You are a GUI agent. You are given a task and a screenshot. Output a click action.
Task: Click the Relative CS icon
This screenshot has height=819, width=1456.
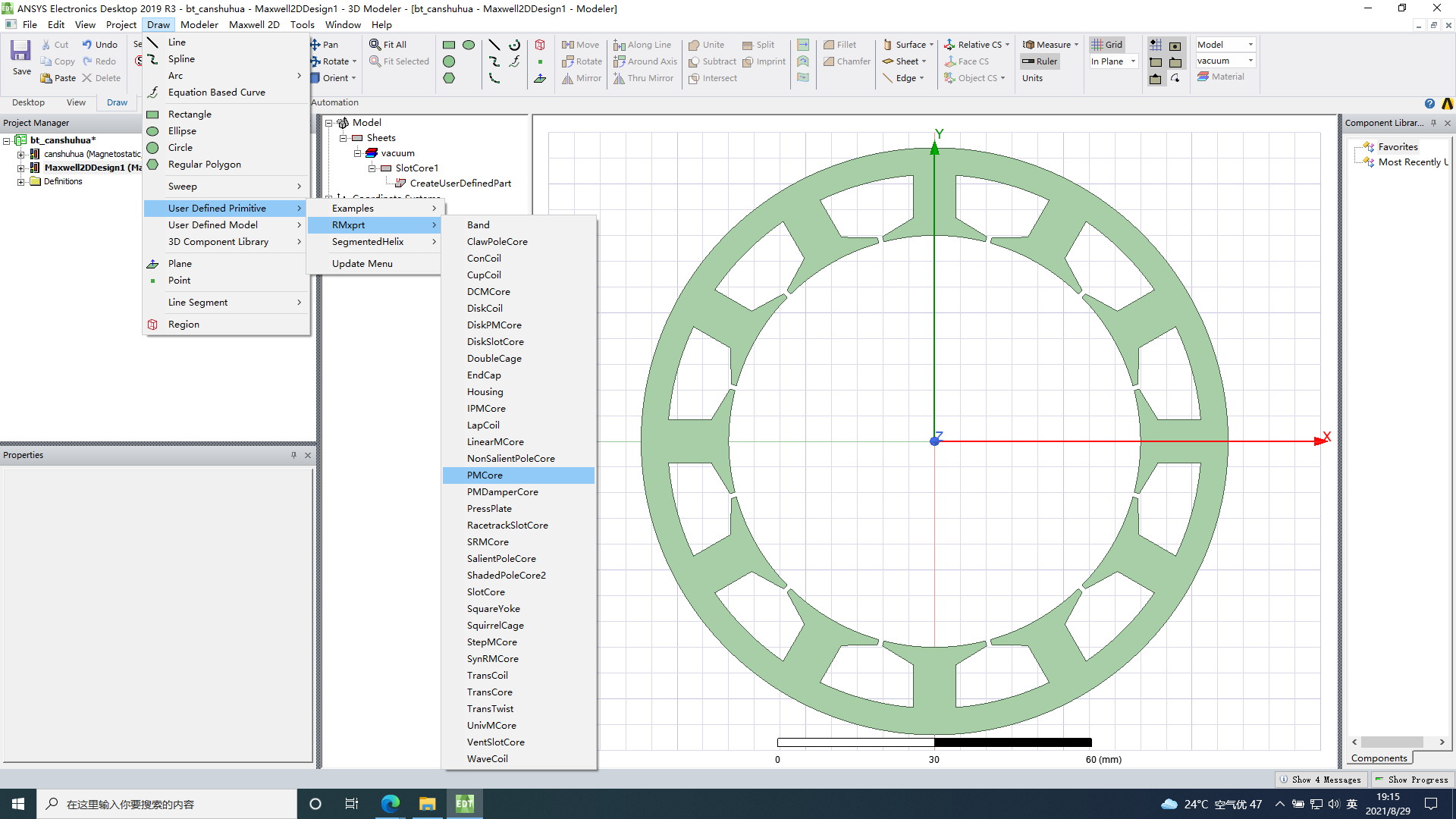click(949, 45)
